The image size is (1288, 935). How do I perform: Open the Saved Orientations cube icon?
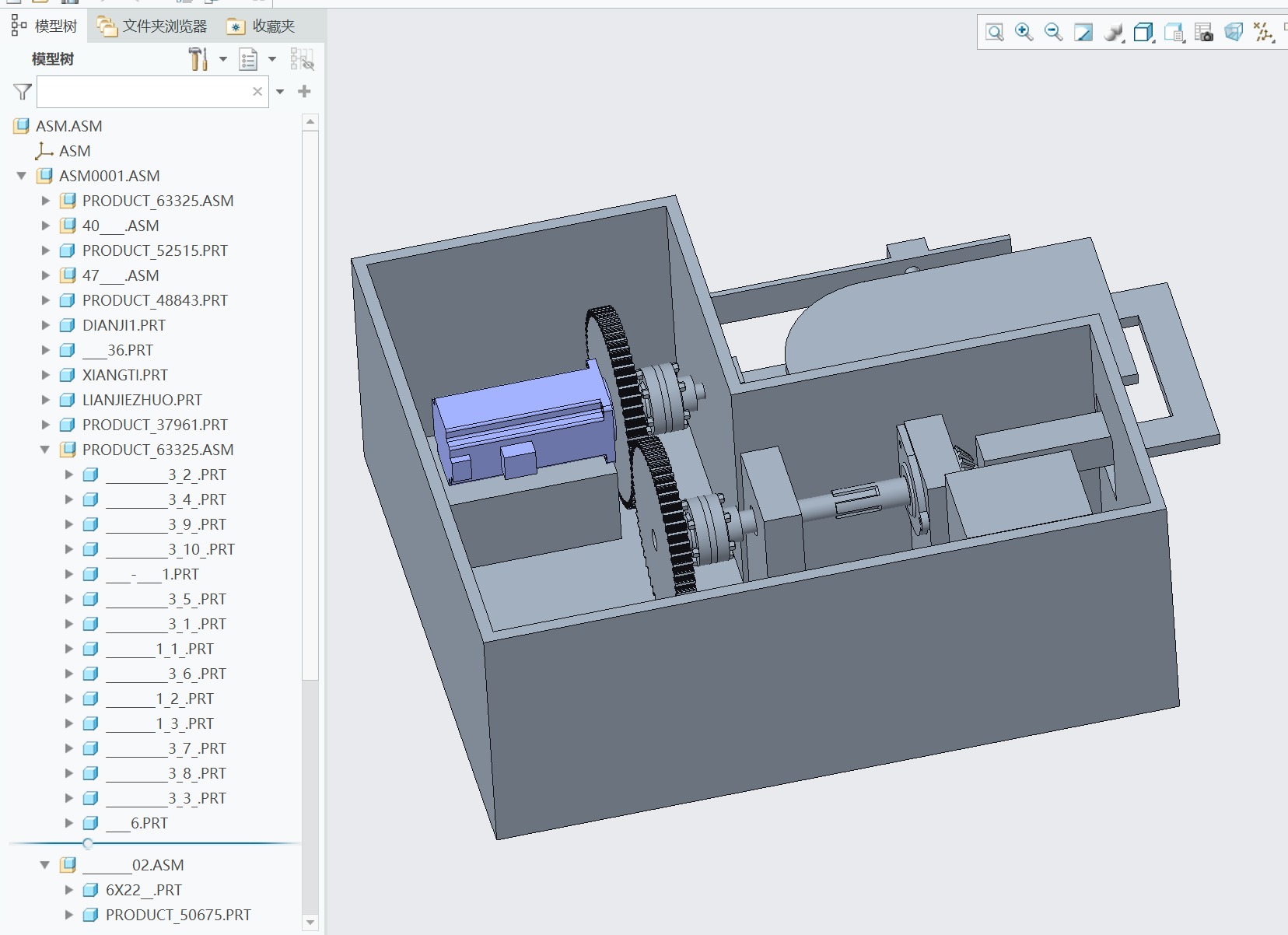pos(1143,32)
